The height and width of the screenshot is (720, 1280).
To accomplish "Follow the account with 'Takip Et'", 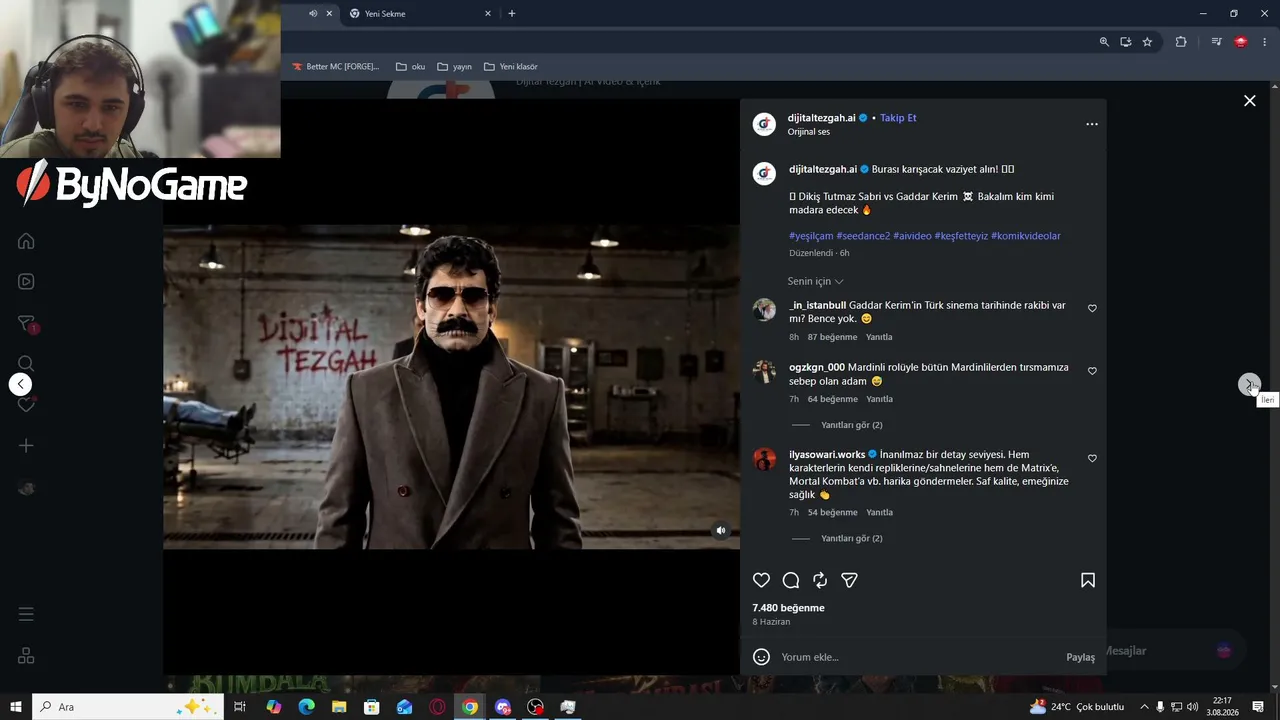I will [x=898, y=118].
